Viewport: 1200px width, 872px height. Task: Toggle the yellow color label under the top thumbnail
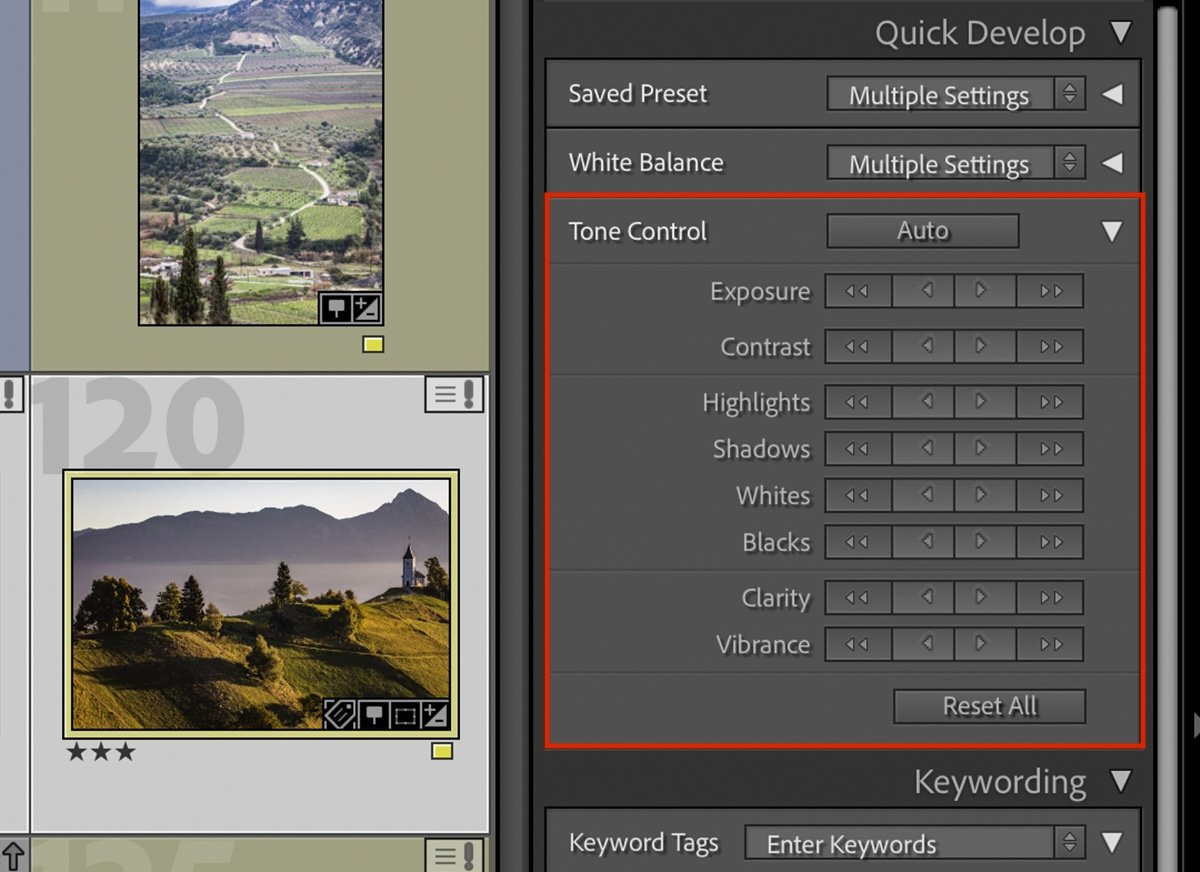374,344
